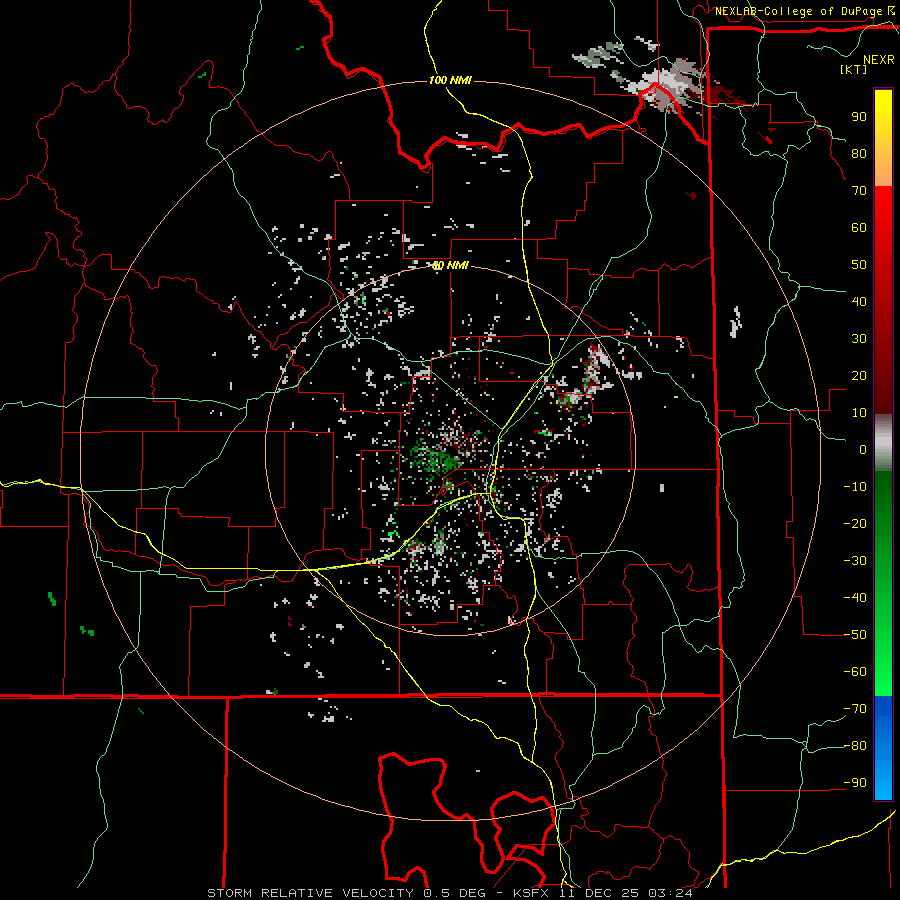The image size is (900, 900).
Task: Select the 100 NMI range ring label
Action: tap(450, 80)
